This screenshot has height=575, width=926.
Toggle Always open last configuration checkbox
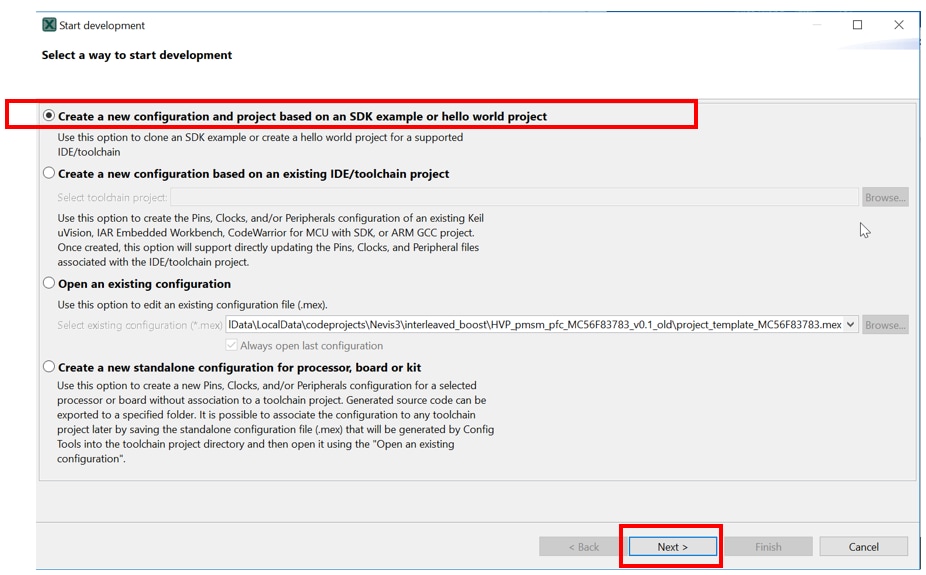232,346
